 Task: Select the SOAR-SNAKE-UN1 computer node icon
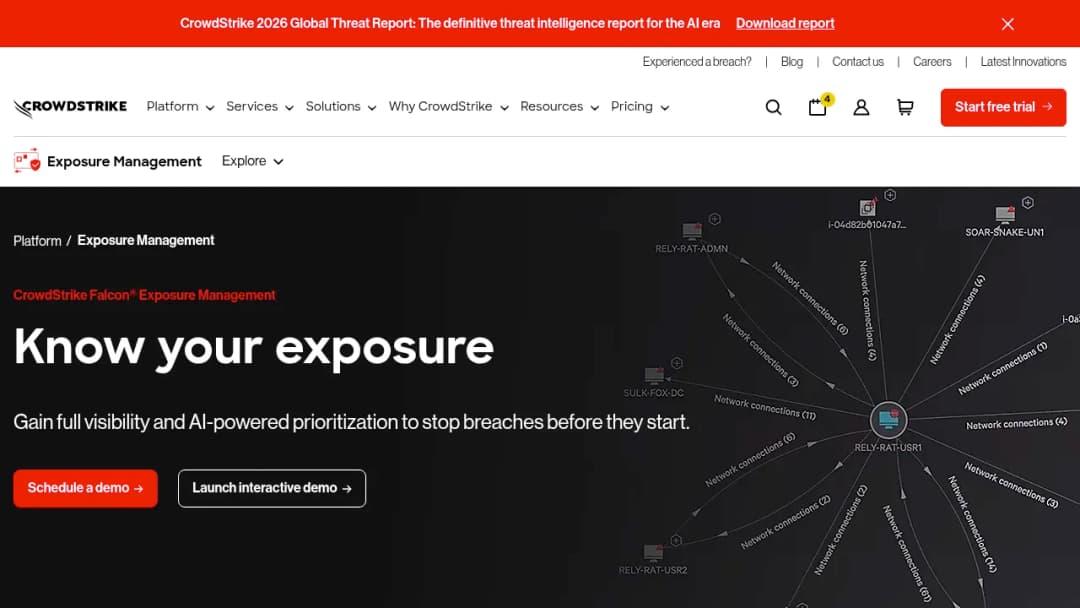tap(1005, 215)
